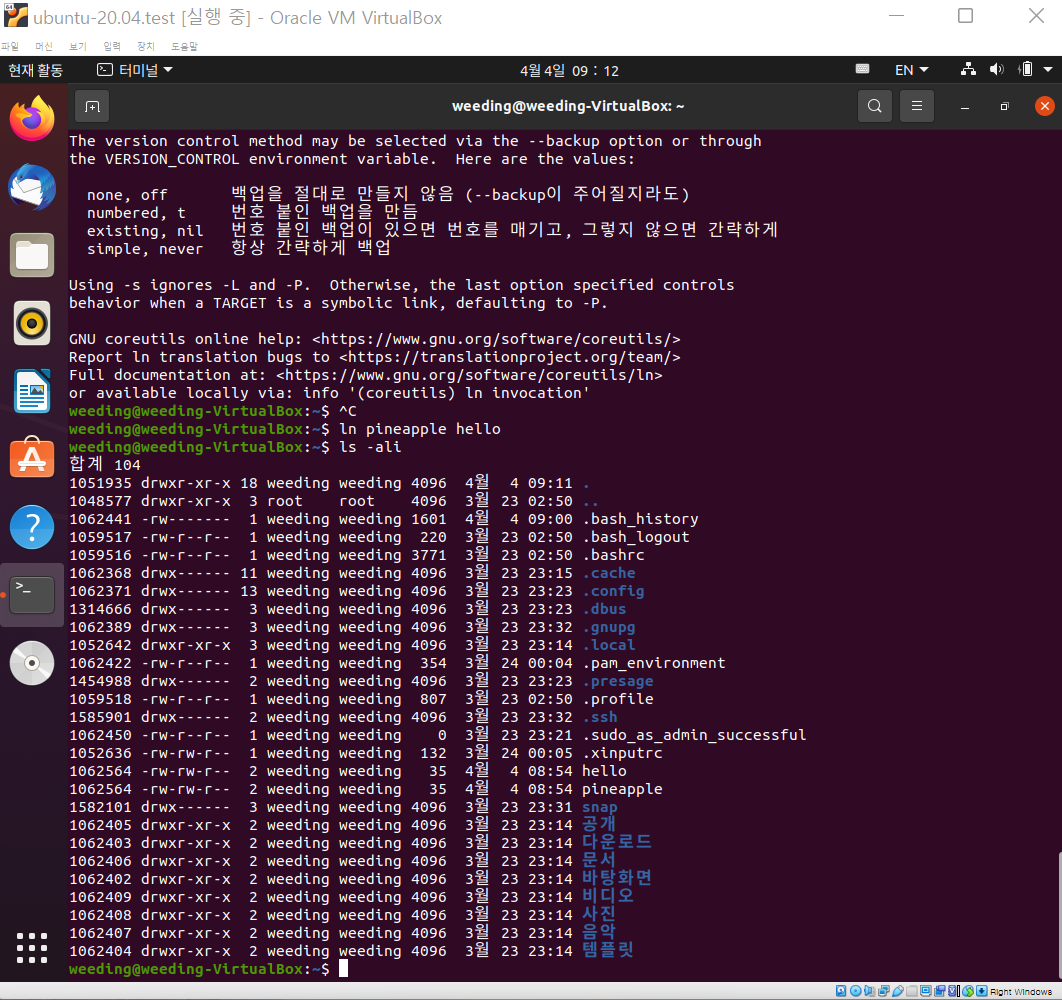
Task: Click the 템플릿 directory name
Action: point(608,950)
